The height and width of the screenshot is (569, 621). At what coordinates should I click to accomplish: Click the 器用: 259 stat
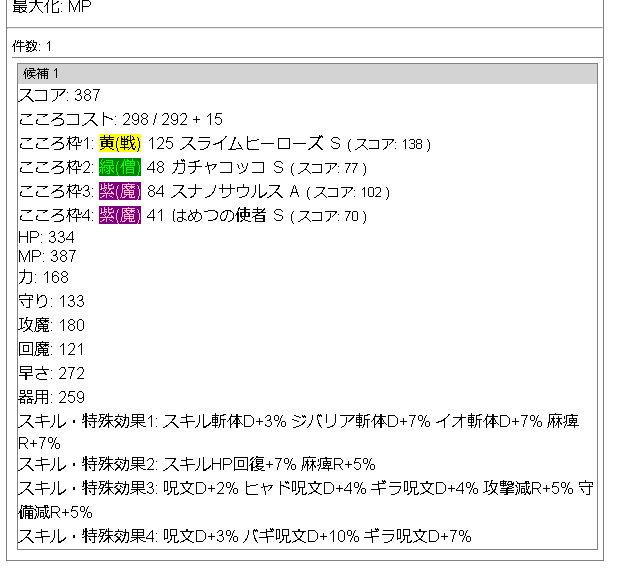tap(51, 397)
